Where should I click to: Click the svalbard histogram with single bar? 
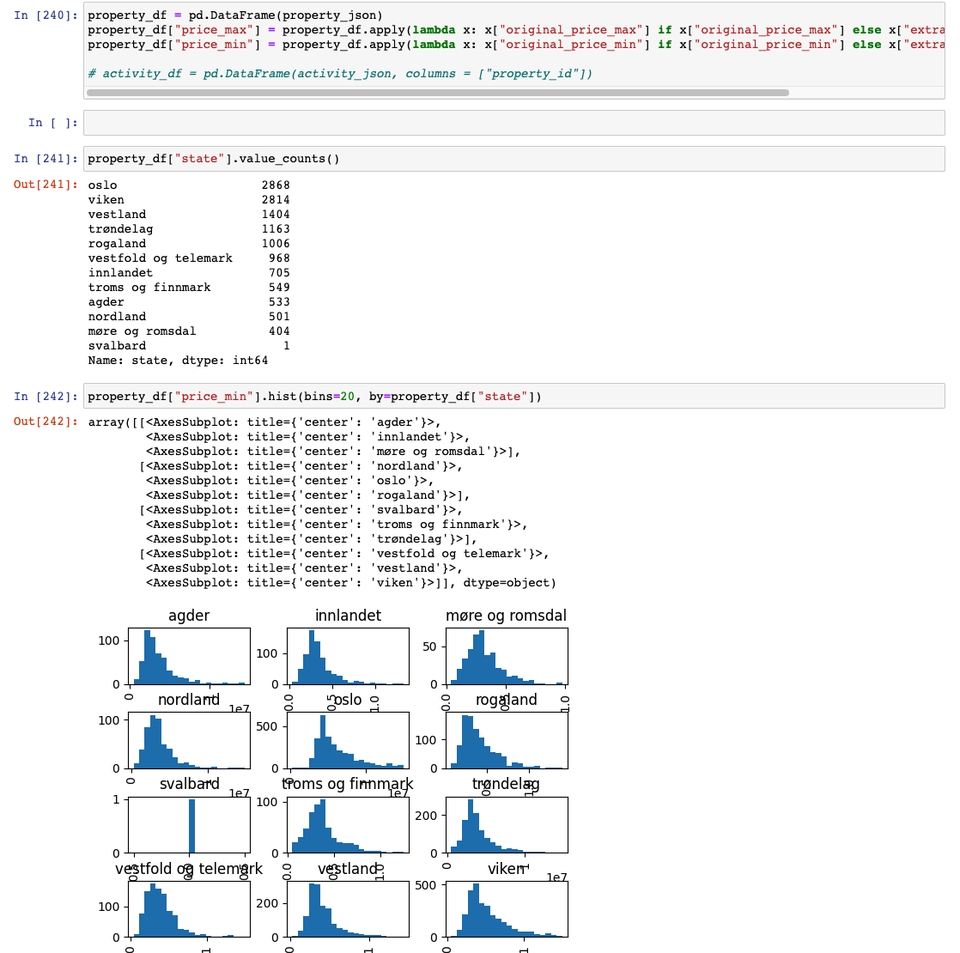click(188, 825)
